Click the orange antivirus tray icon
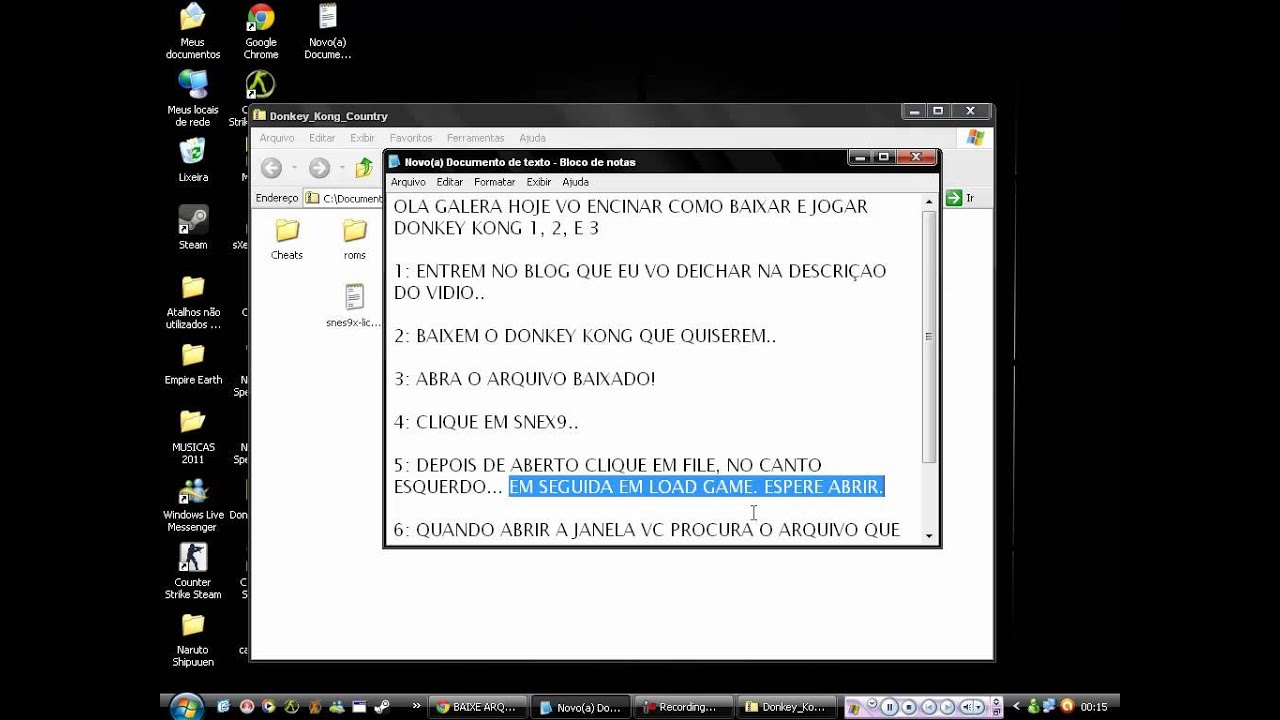The height and width of the screenshot is (720, 1280). coord(1067,706)
